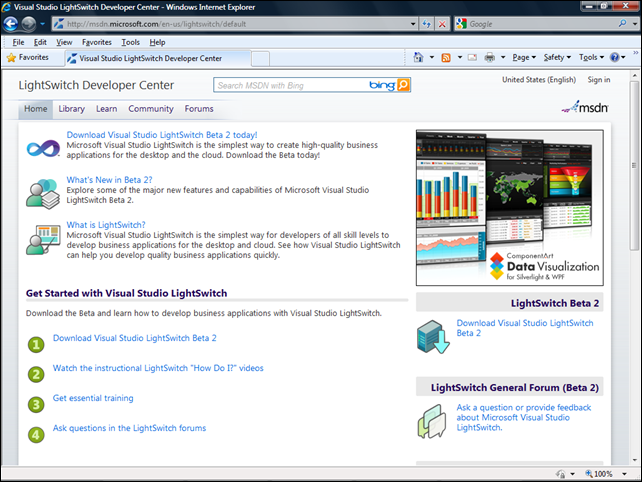The width and height of the screenshot is (642, 482).
Task: Select the Community navigation tab
Action: (x=151, y=109)
